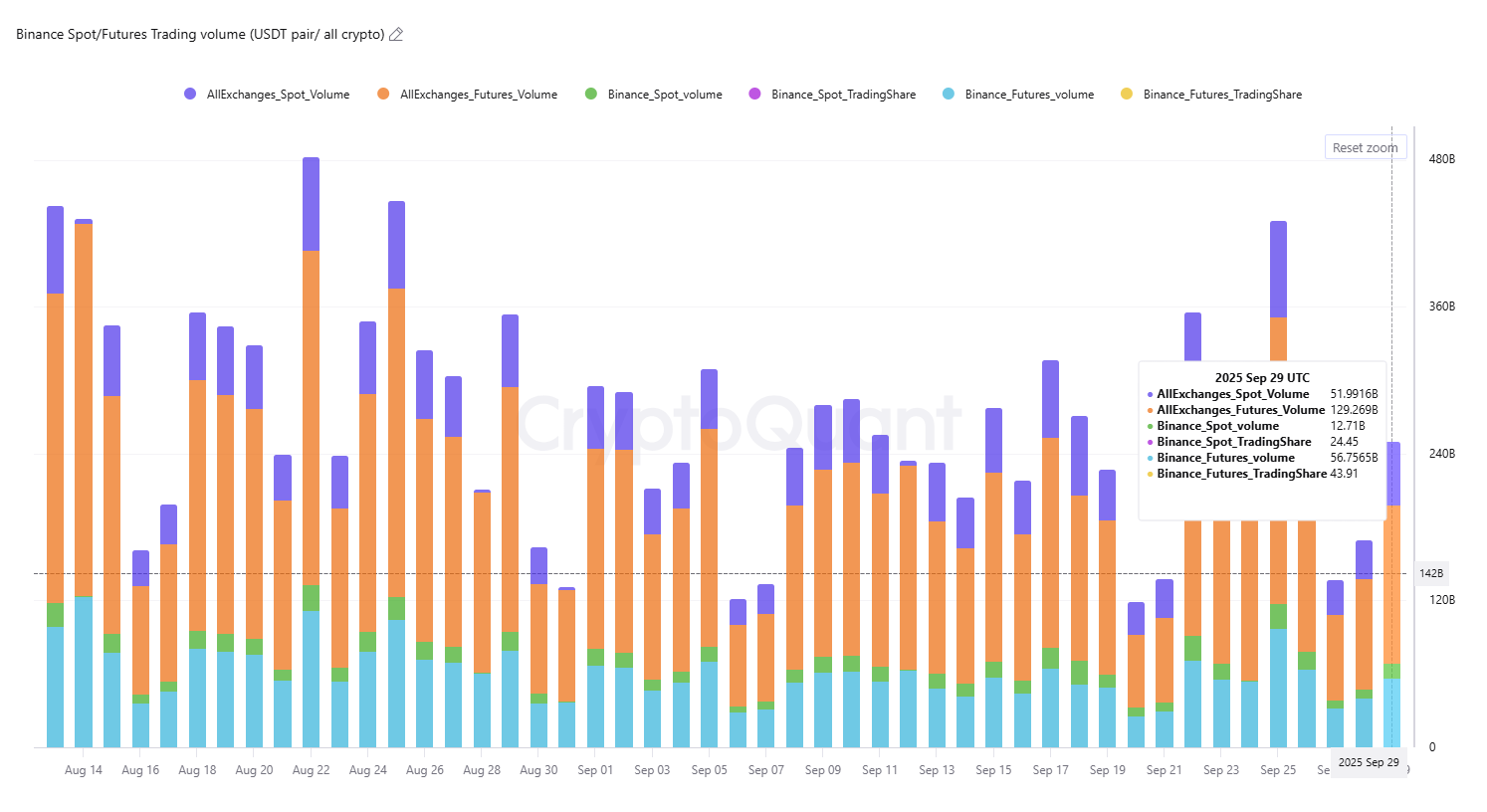Click the blue Binance_Futures_volume legend dot
Viewport: 1487px width, 812px height.
pyautogui.click(x=949, y=95)
